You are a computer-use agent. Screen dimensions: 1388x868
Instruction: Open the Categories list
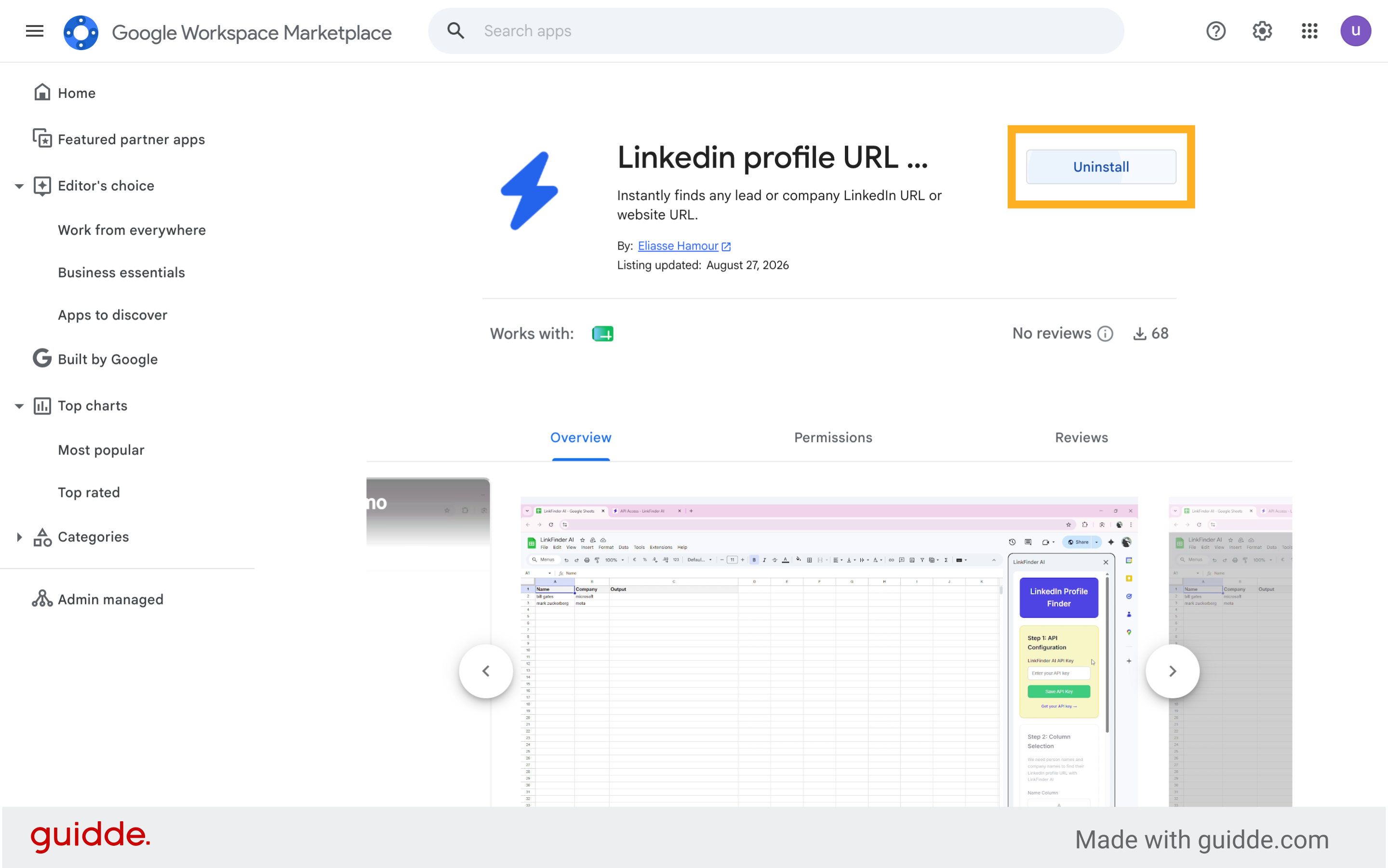point(93,537)
